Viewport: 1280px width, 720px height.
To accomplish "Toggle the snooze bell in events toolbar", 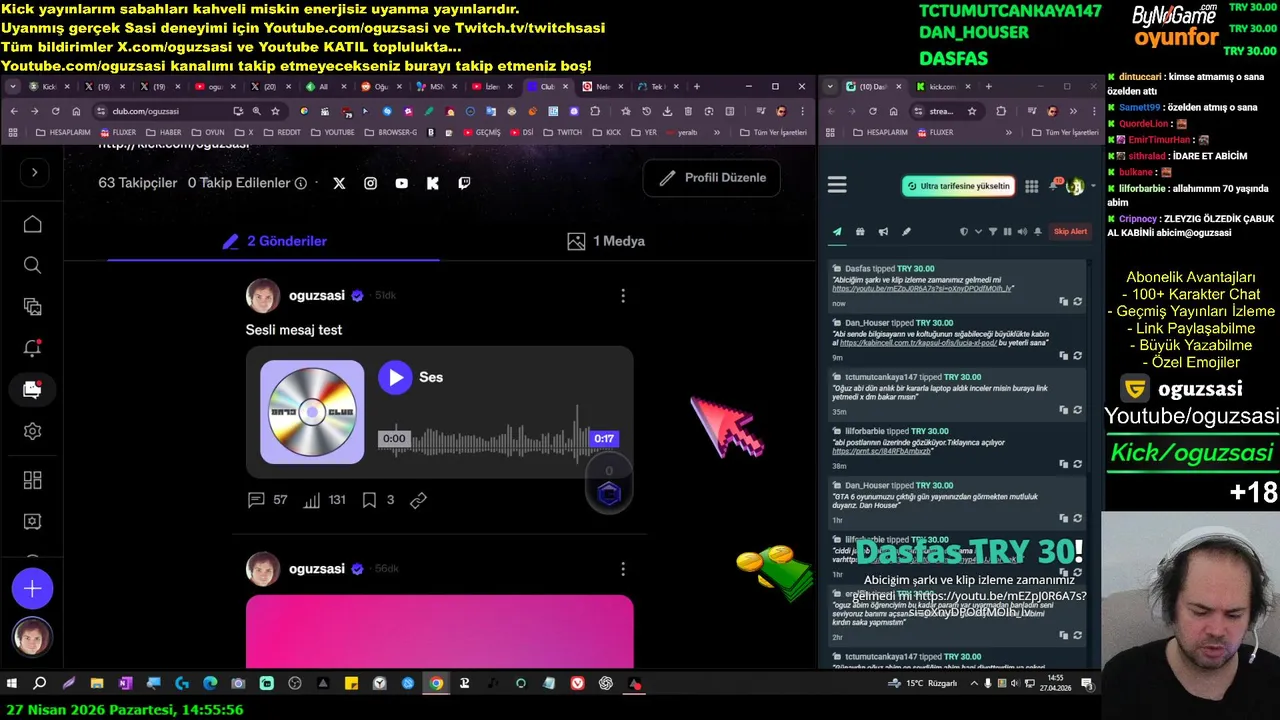I will coord(1037,232).
